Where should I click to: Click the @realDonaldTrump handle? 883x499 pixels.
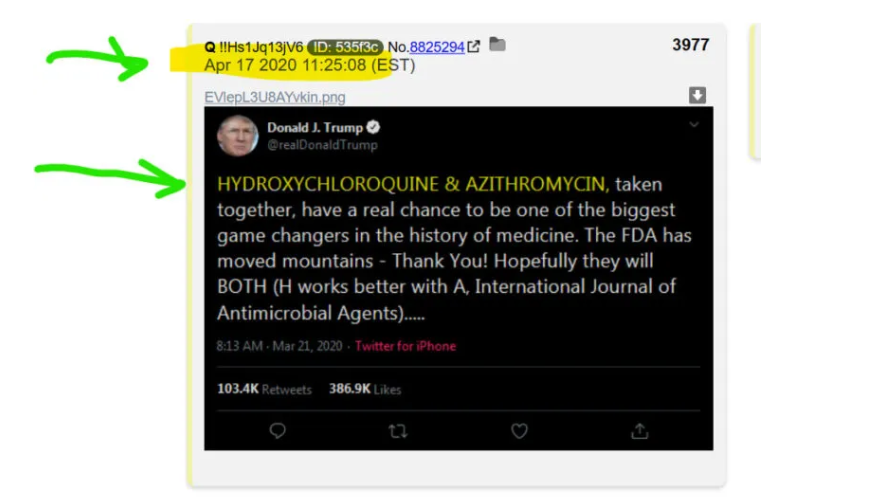point(322,145)
